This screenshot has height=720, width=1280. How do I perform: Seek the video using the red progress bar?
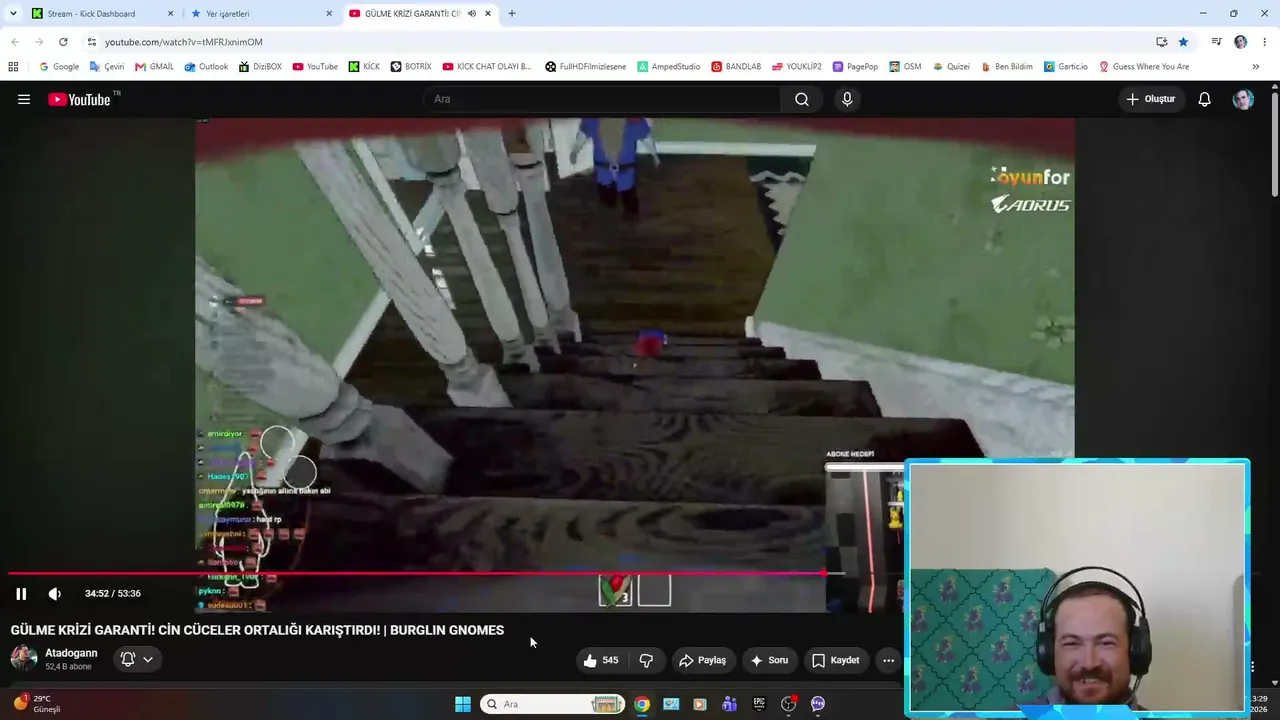click(425, 573)
